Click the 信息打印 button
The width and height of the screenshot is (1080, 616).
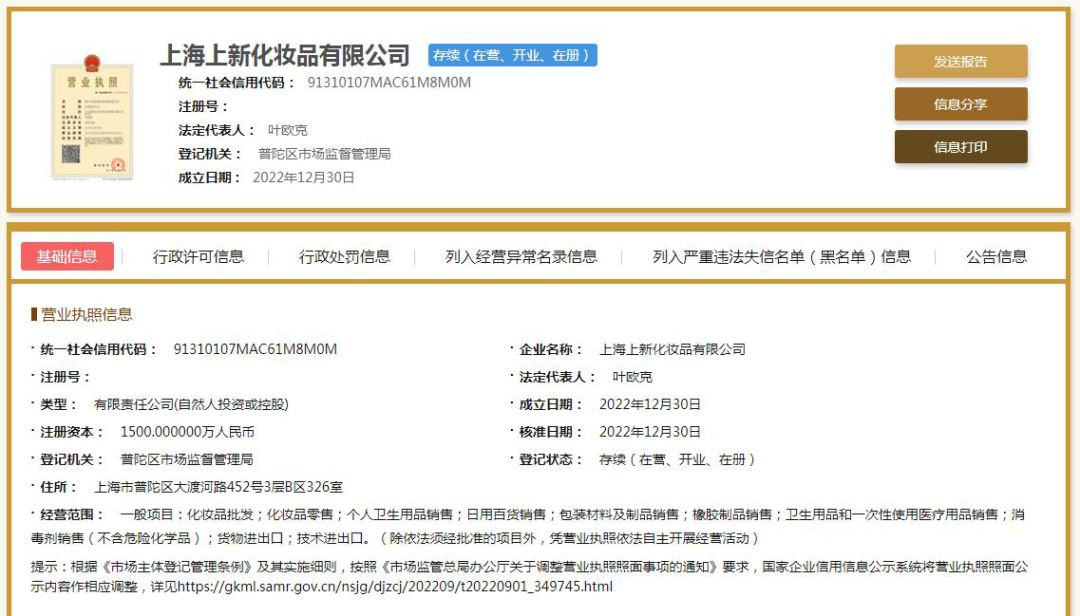point(961,147)
